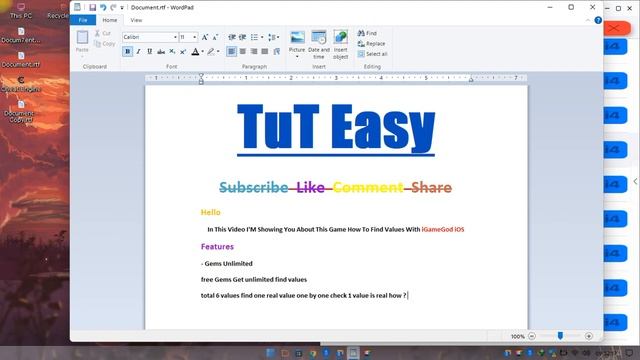The width and height of the screenshot is (640, 360).
Task: Collapse the ribbon with the chevron
Action: [x=588, y=20]
